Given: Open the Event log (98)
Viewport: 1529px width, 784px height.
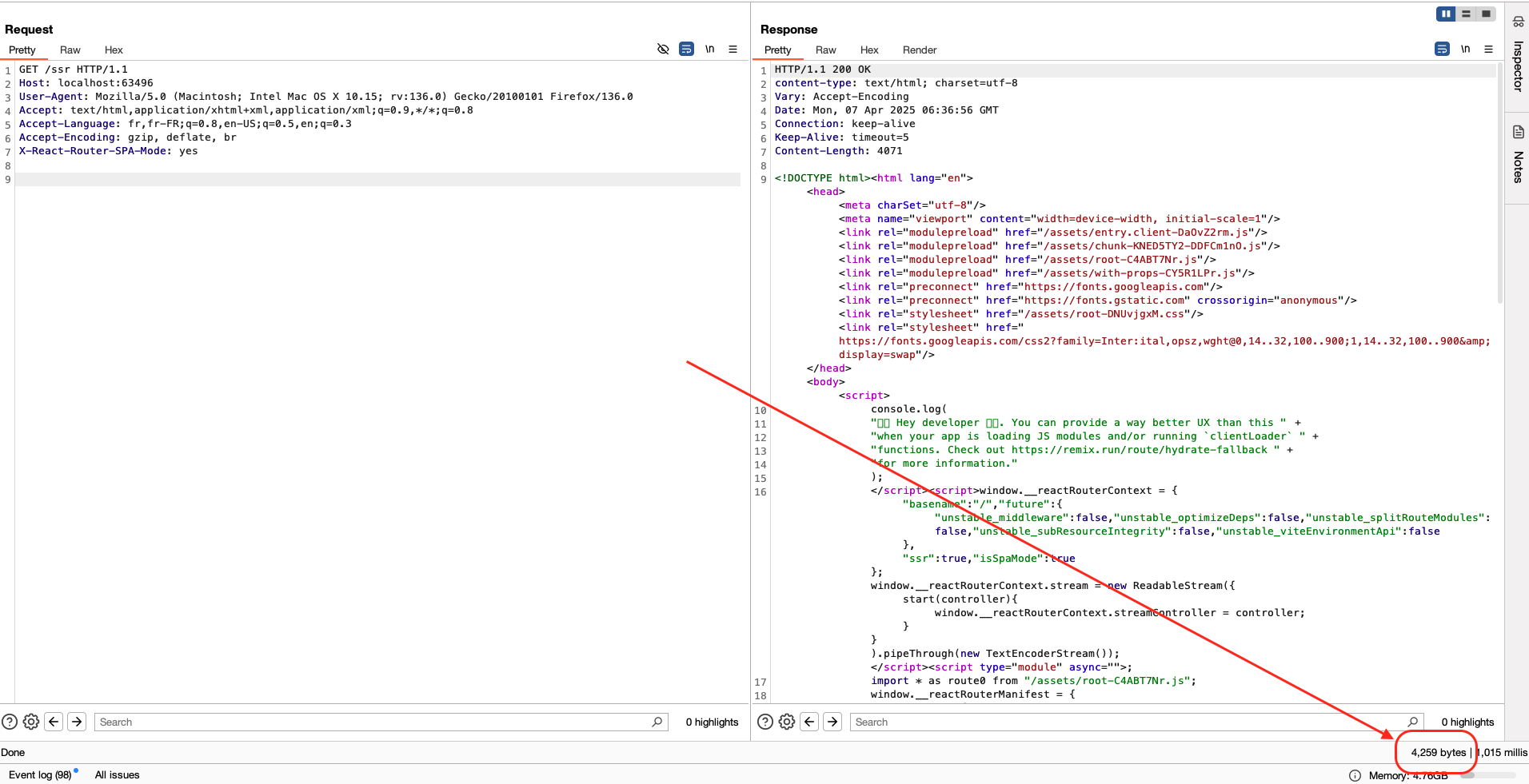Looking at the screenshot, I should point(40,774).
